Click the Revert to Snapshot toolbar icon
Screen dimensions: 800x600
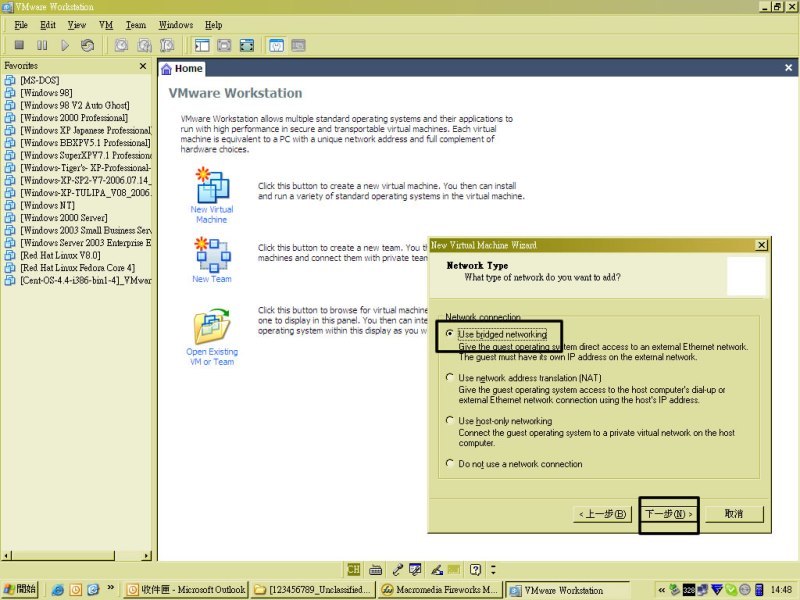click(144, 45)
